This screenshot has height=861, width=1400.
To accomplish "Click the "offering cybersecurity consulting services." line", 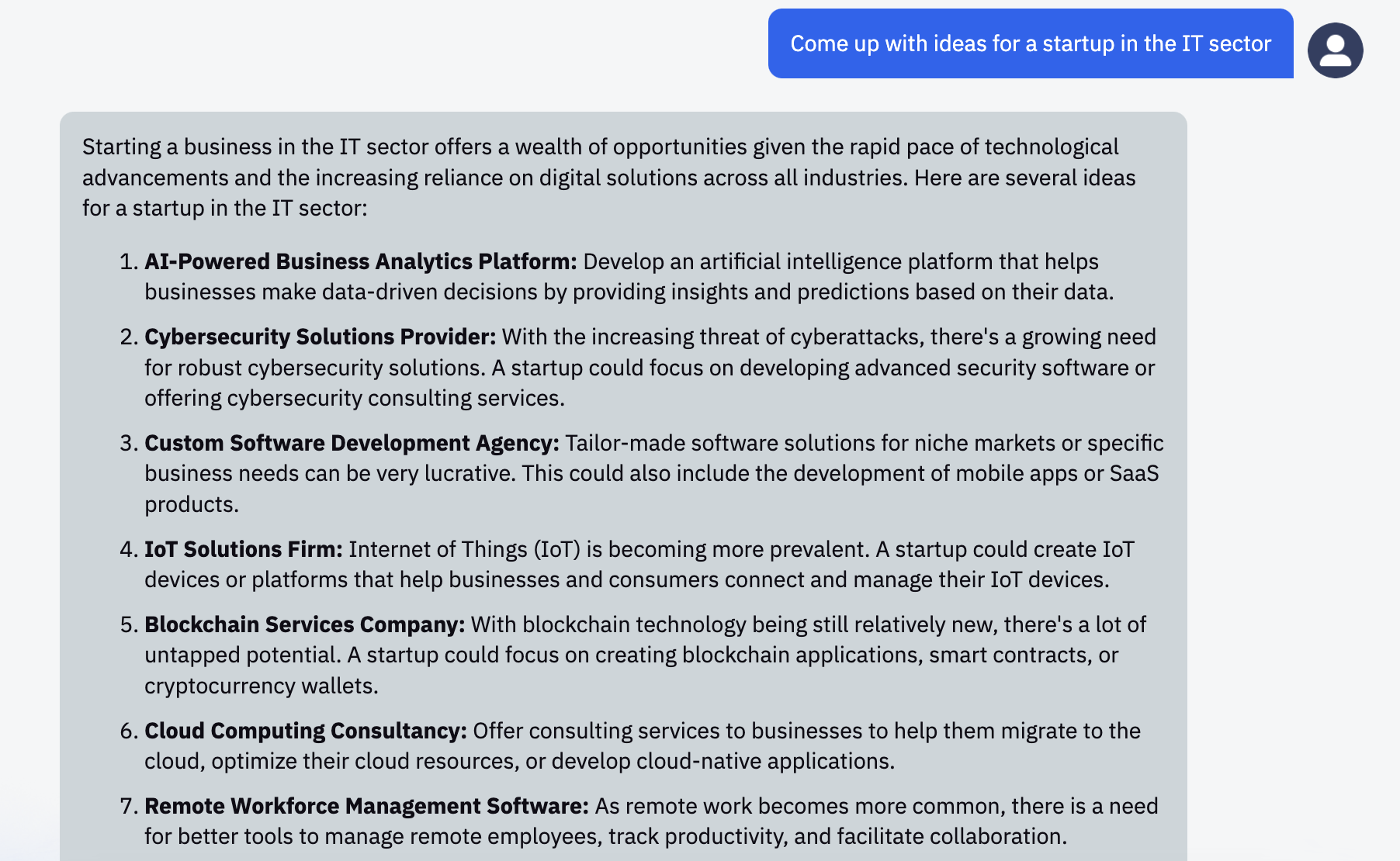I will [x=354, y=398].
